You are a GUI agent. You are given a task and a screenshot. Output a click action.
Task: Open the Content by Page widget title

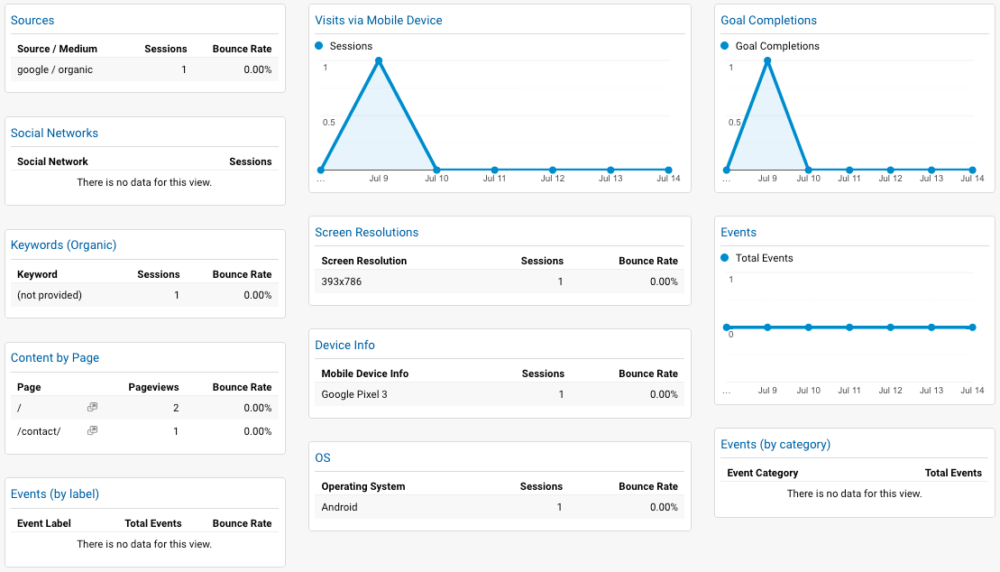[x=55, y=358]
